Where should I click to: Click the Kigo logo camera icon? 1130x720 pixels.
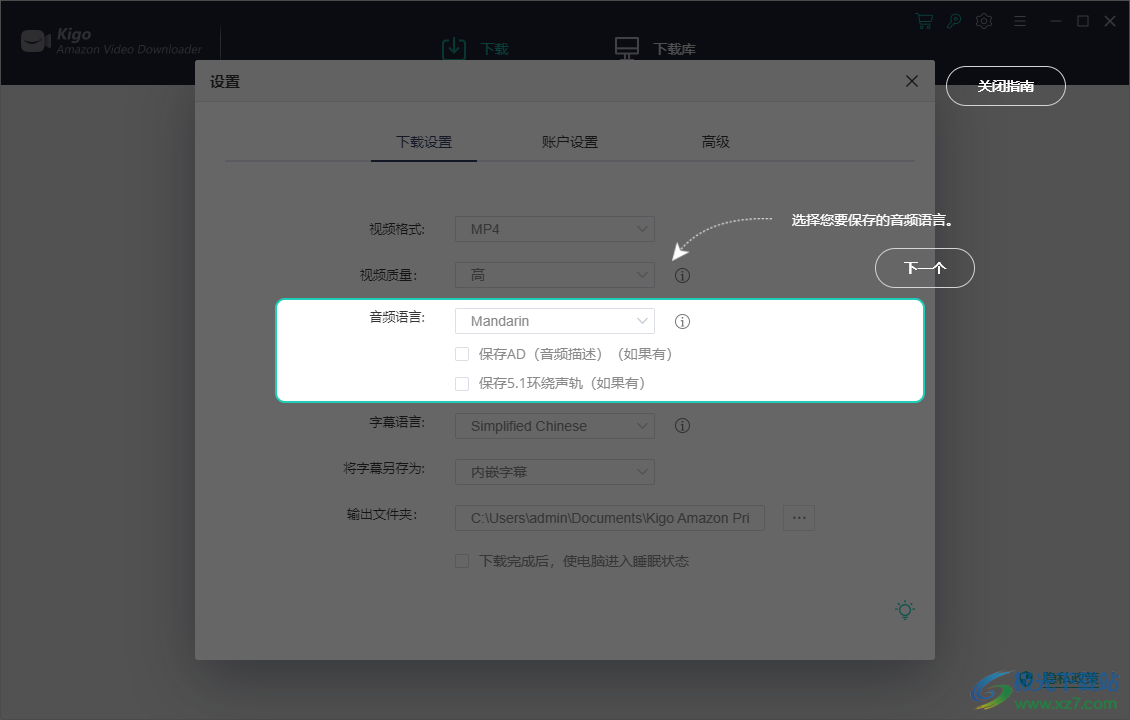pos(35,41)
